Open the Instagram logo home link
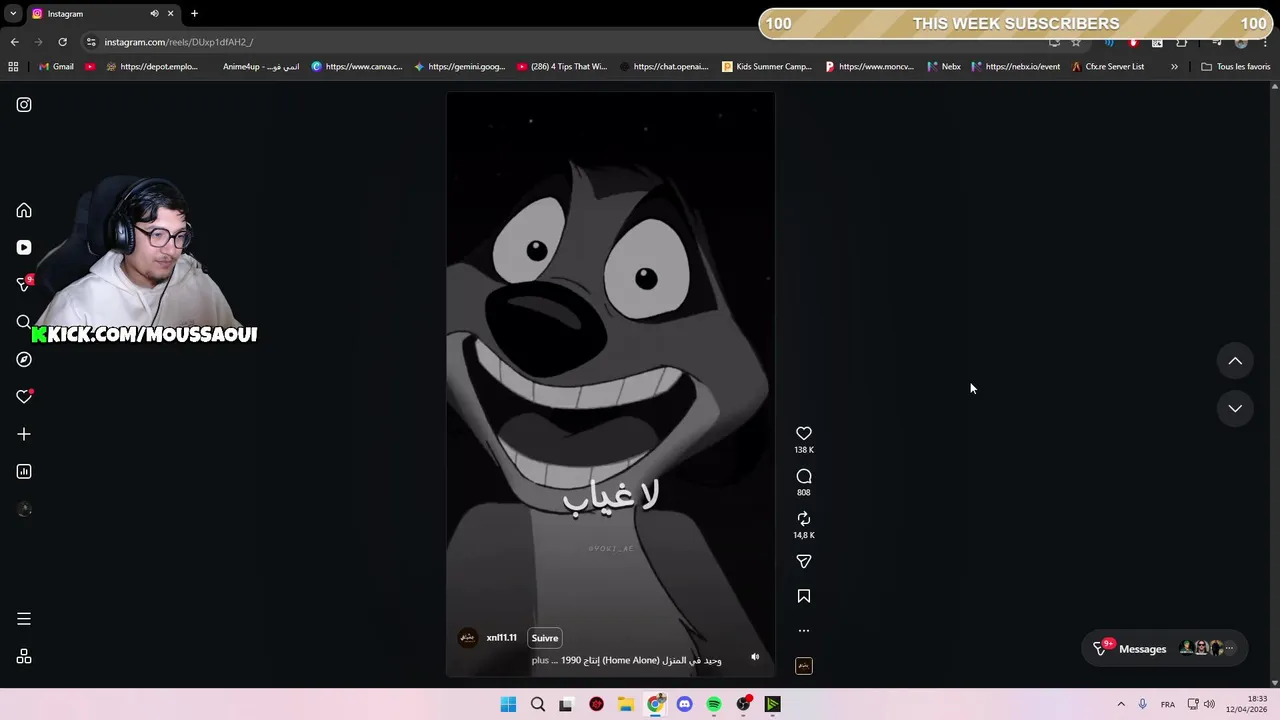 coord(24,105)
